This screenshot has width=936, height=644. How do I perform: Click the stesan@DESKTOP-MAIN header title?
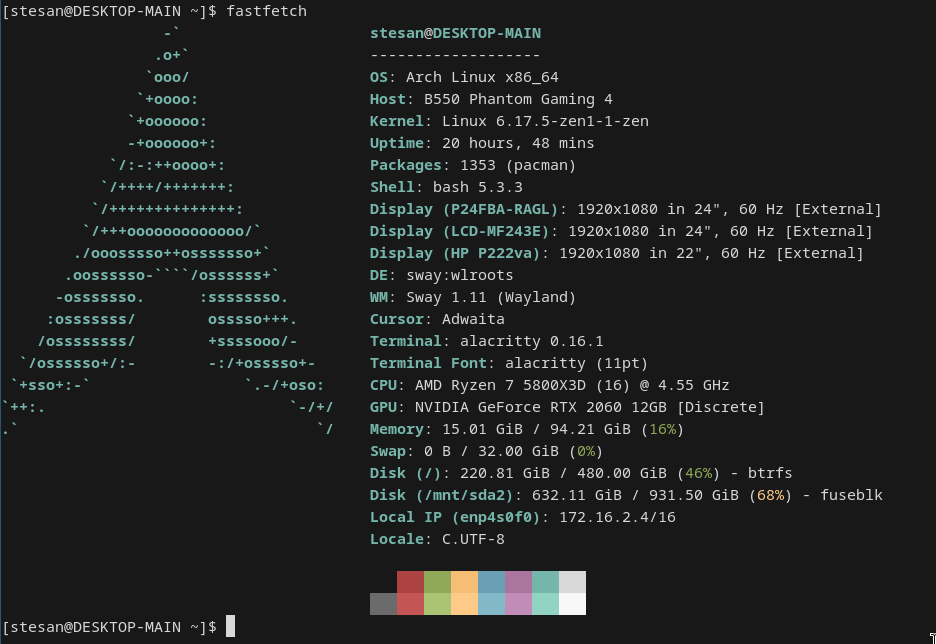(x=455, y=33)
